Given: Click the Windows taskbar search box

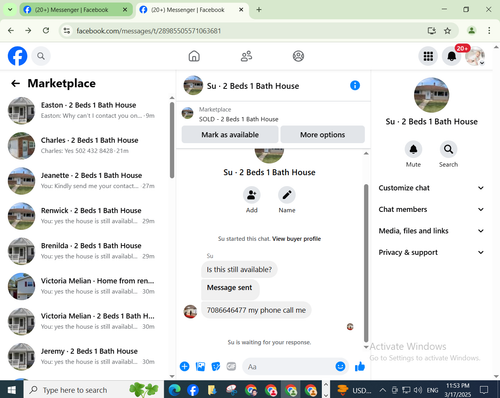Looking at the screenshot, I should 94,390.
